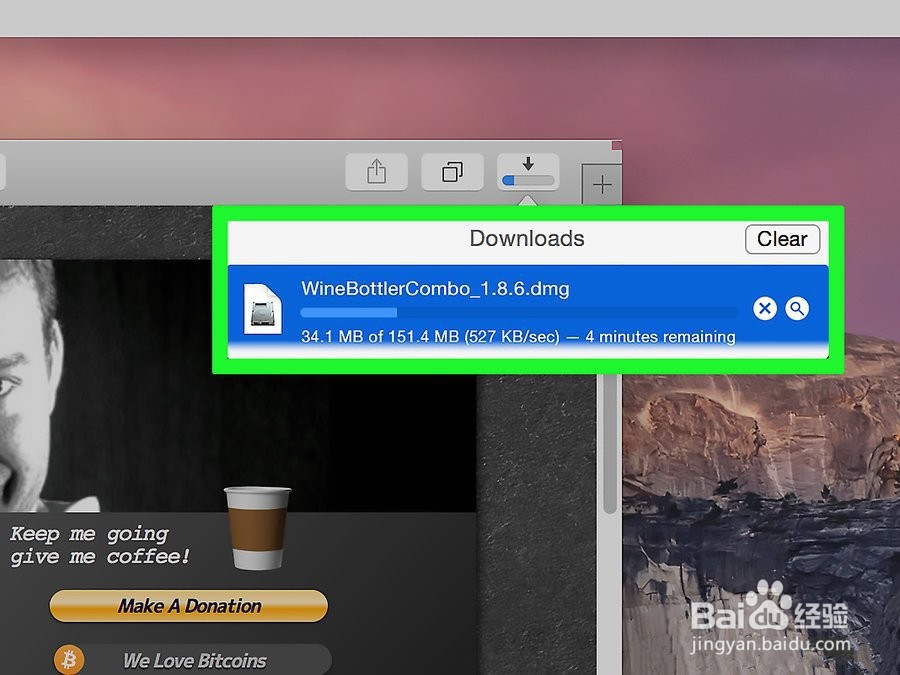Click 34.1 MB of 151.4 MB status text
Screen dimensions: 900x675
(x=518, y=336)
